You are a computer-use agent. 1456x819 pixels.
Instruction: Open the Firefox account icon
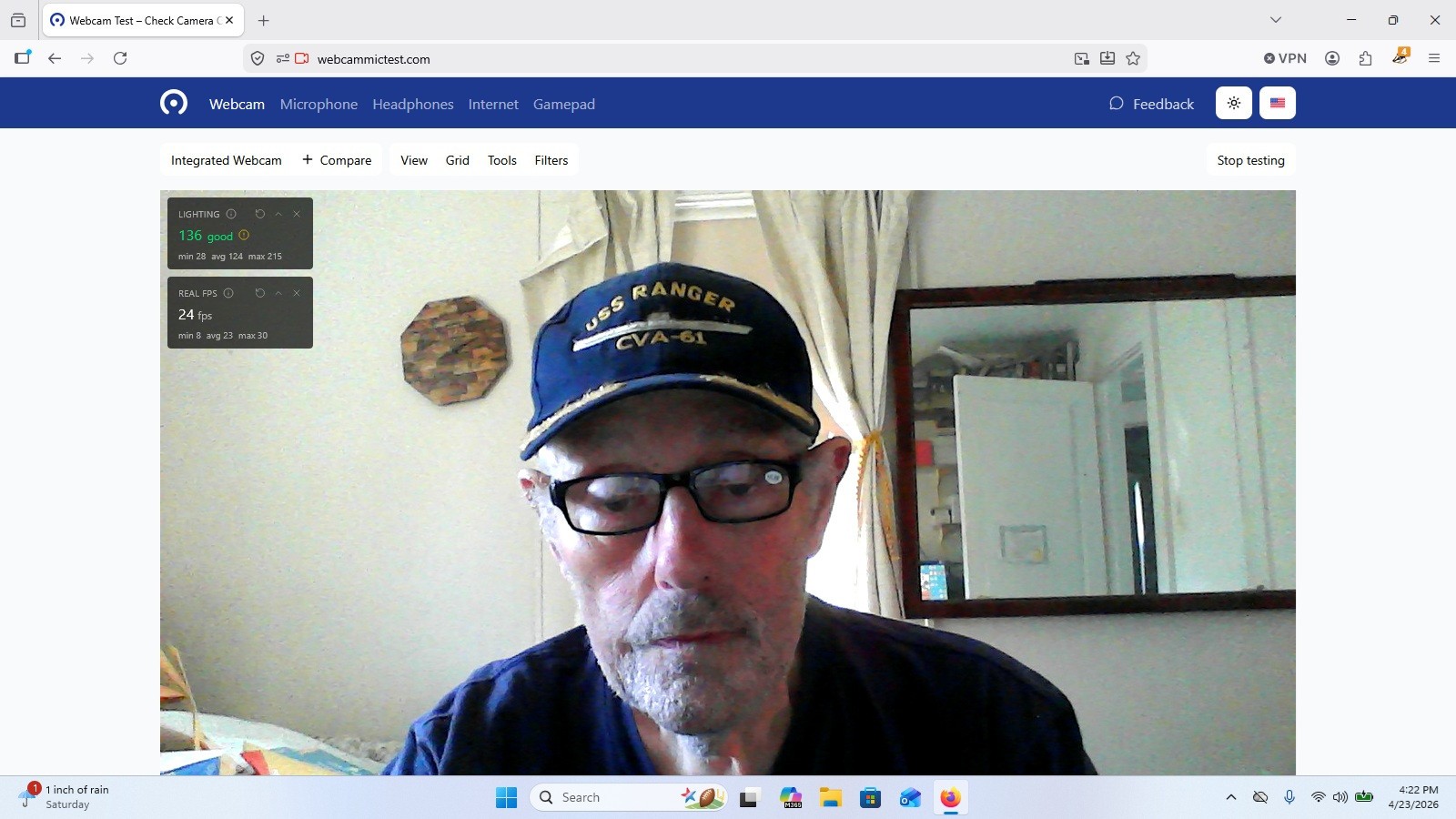click(1332, 58)
